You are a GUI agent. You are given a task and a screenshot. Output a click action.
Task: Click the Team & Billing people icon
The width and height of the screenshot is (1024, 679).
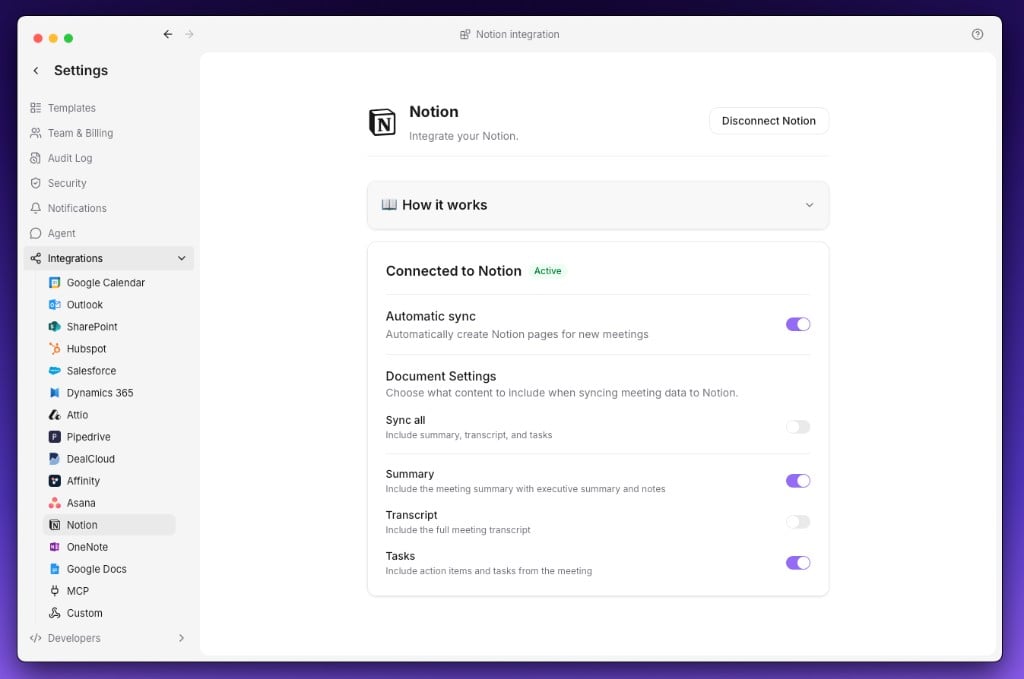(35, 133)
